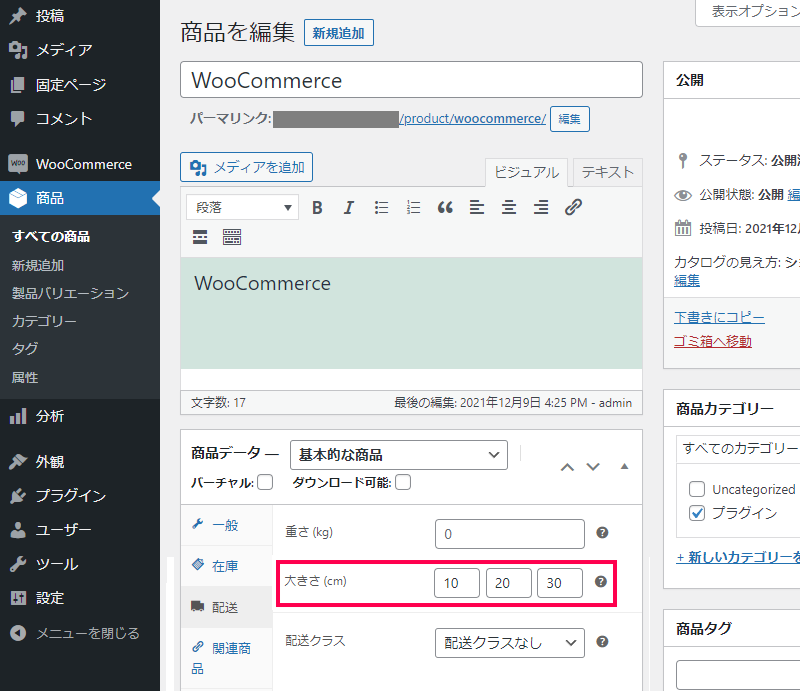Expand 表示オプション screen options
The height and width of the screenshot is (691, 800).
[x=748, y=12]
